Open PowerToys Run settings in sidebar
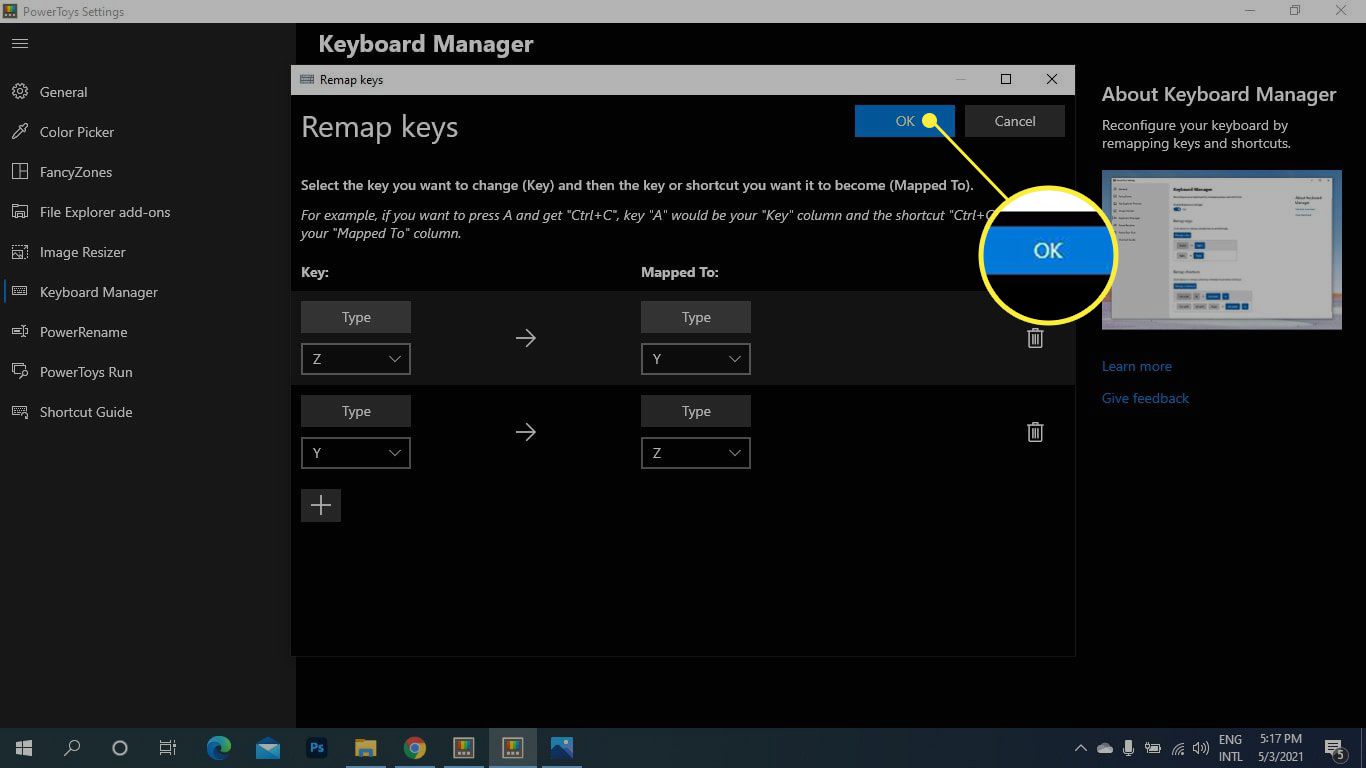The width and height of the screenshot is (1366, 768). coord(148,372)
